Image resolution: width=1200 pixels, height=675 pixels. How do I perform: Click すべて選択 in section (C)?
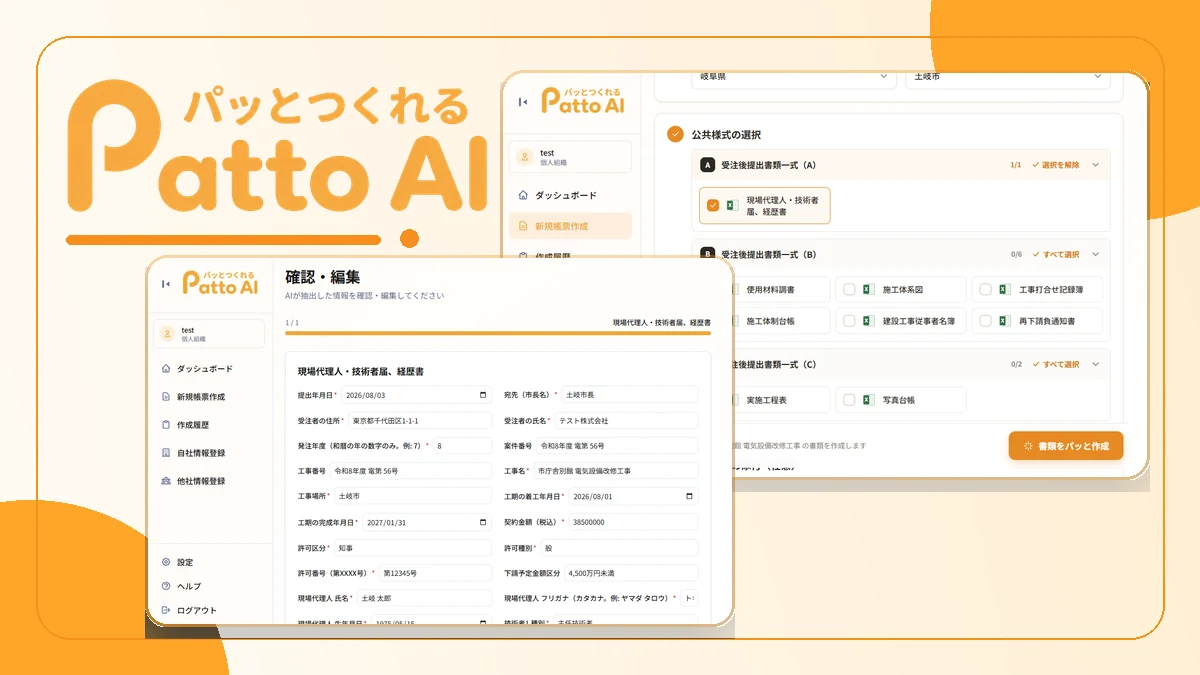[1055, 364]
